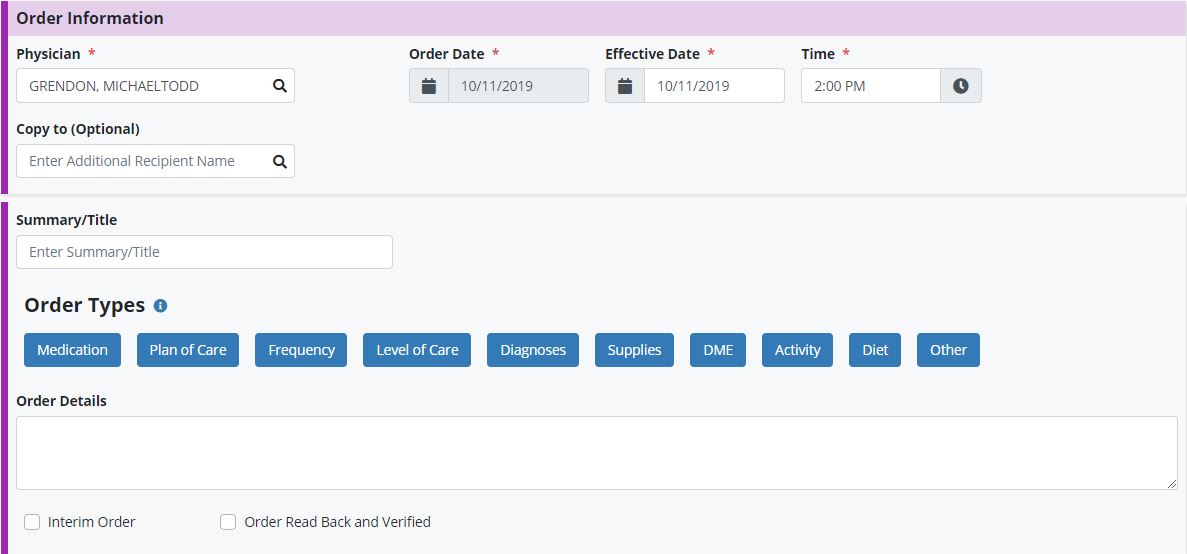Screen dimensions: 1187x554
Task: Pick the Supplies order type button
Action: (x=634, y=350)
